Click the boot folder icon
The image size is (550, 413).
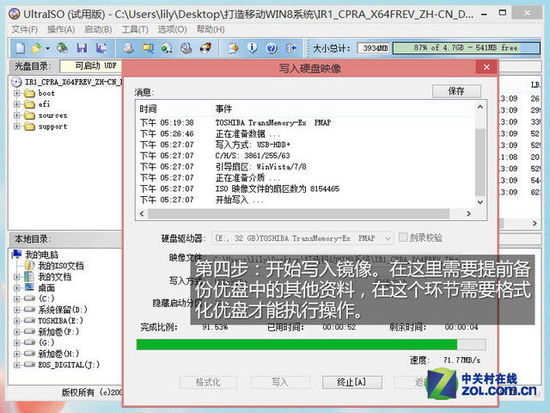(29, 93)
